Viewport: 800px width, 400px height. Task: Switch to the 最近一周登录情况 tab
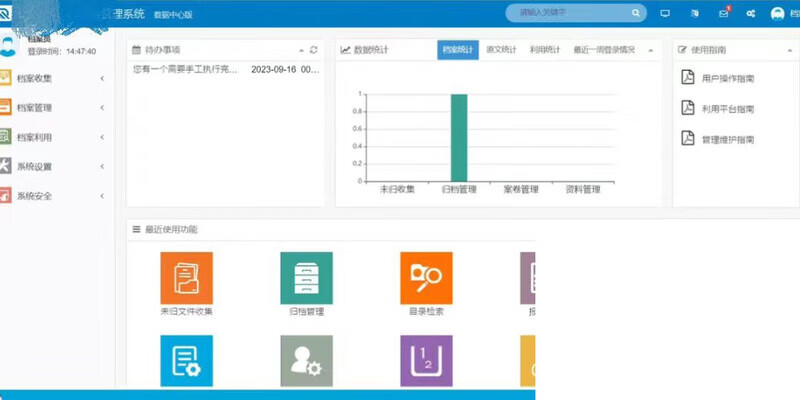pyautogui.click(x=604, y=50)
